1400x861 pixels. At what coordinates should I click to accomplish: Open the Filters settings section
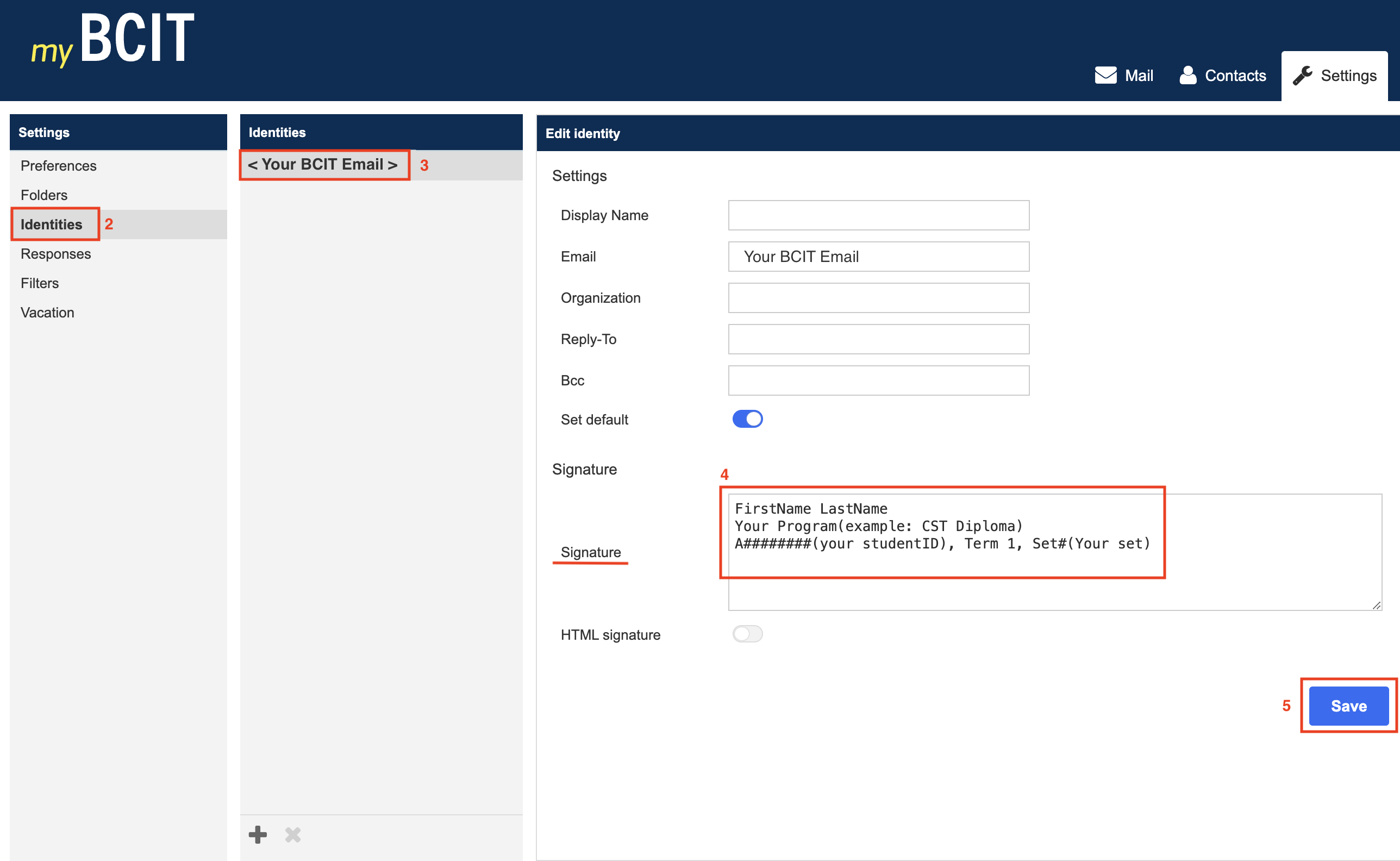click(39, 283)
